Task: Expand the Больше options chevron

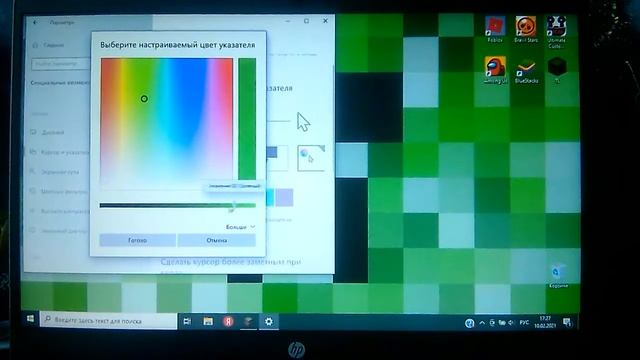Action: coord(241,227)
